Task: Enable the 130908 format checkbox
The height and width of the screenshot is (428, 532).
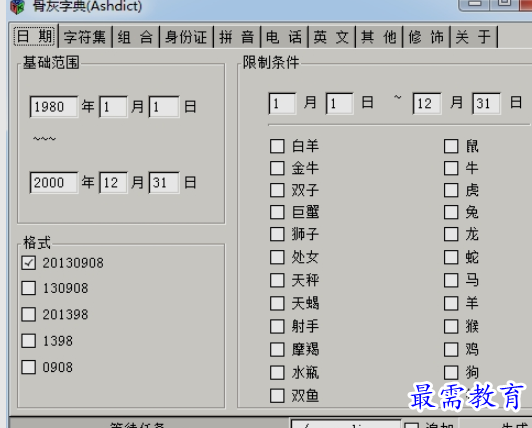Action: click(x=28, y=288)
